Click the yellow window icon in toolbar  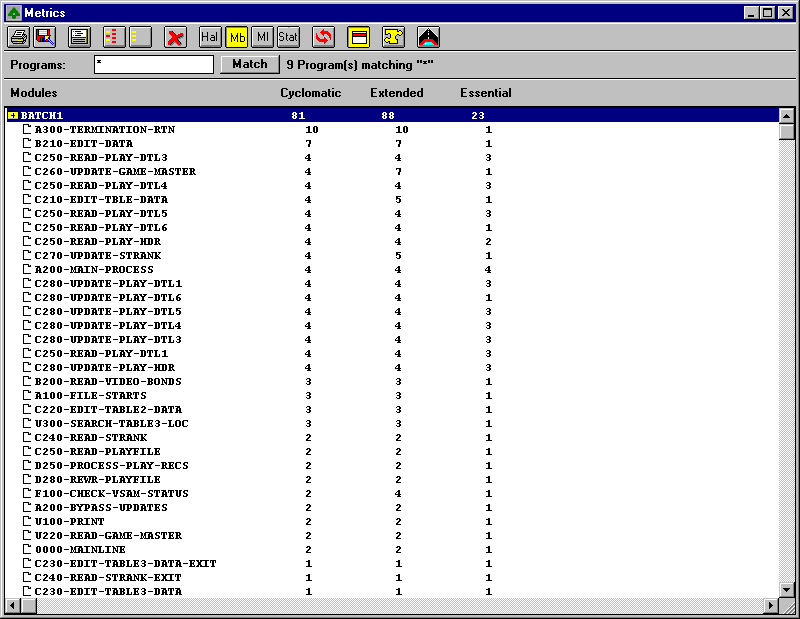coord(359,37)
